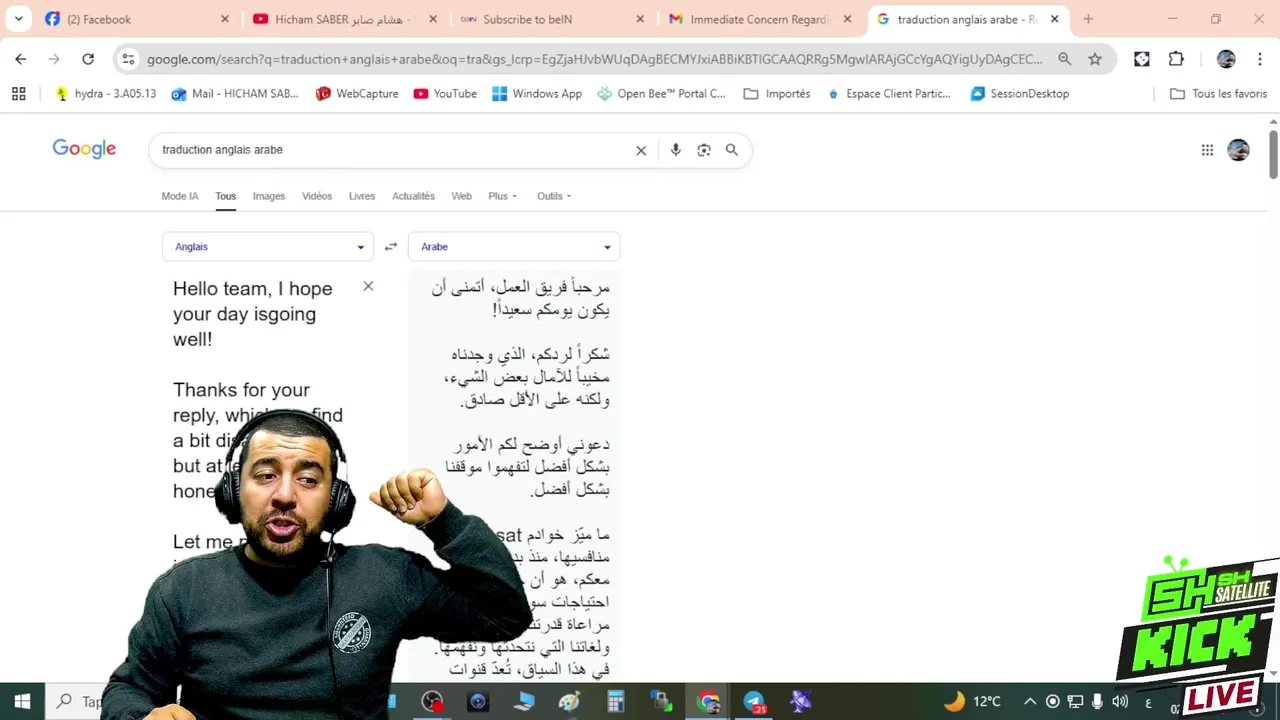This screenshot has width=1280, height=720.
Task: Expand the Plus search menu
Action: 502,196
